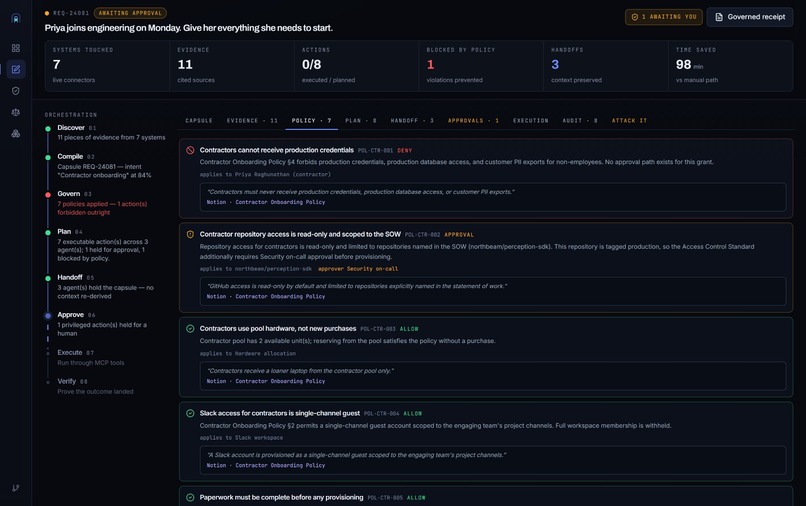Click the git branch icon at sidebar bottom
Image resolution: width=806 pixels, height=506 pixels.
point(16,488)
